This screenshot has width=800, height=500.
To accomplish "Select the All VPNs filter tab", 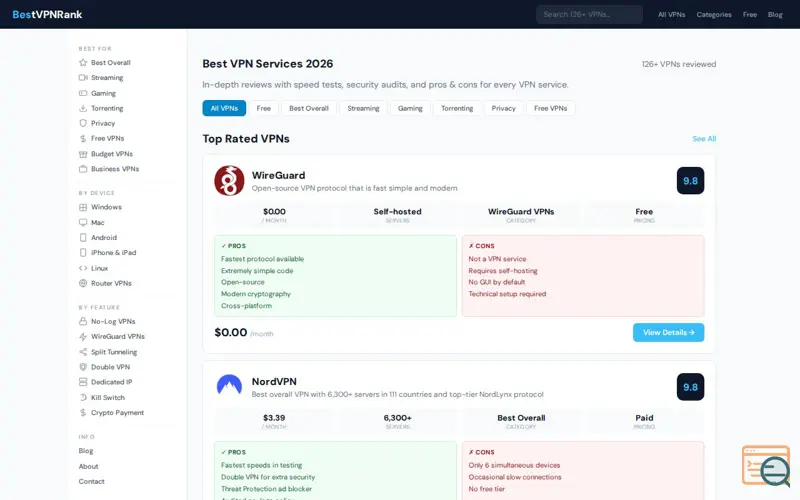I will point(224,108).
